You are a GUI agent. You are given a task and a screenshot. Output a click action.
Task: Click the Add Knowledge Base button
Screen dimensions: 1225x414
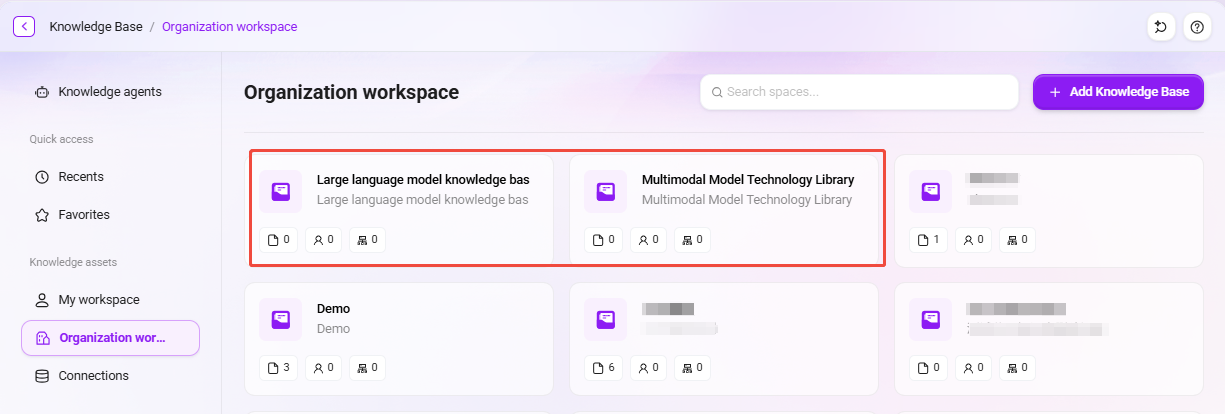coord(1118,92)
